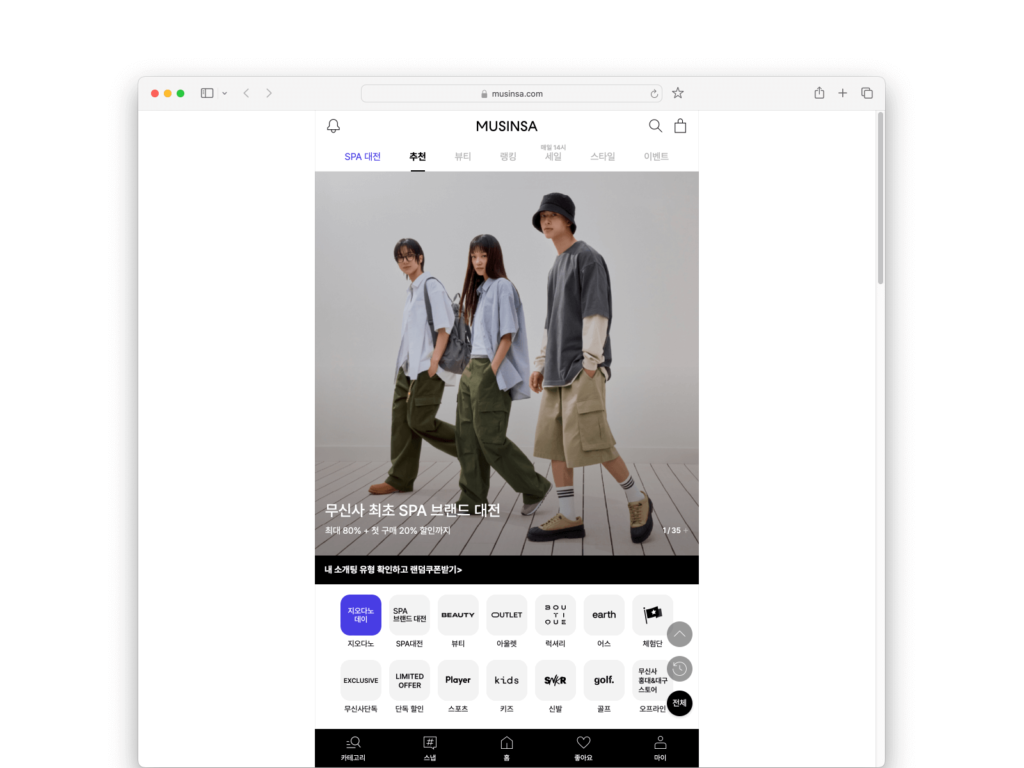Expand the sidebar dropdown chevron
Image resolution: width=1024 pixels, height=768 pixels.
224,93
